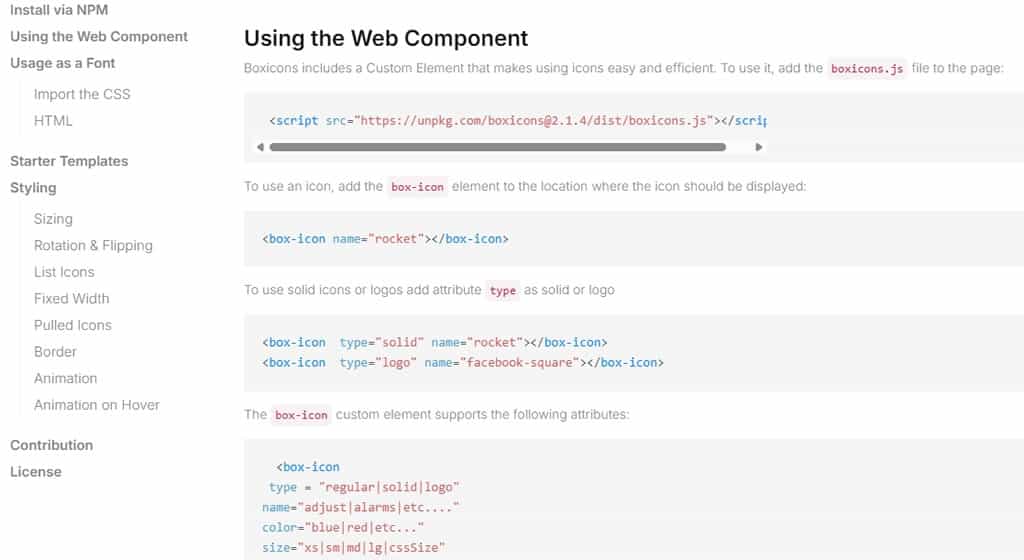Select Usage as a Font sidebar item

click(x=62, y=63)
